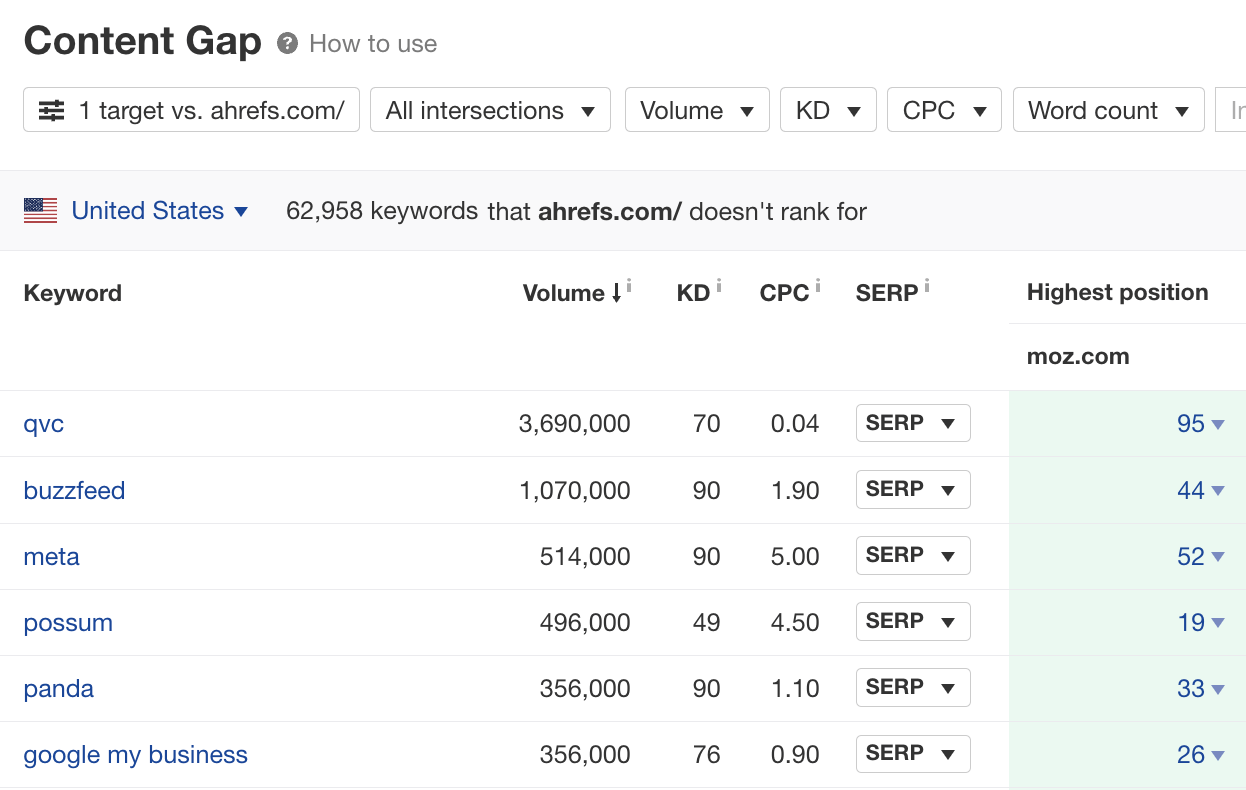
Task: Click the Volume column info icon
Action: click(x=630, y=284)
